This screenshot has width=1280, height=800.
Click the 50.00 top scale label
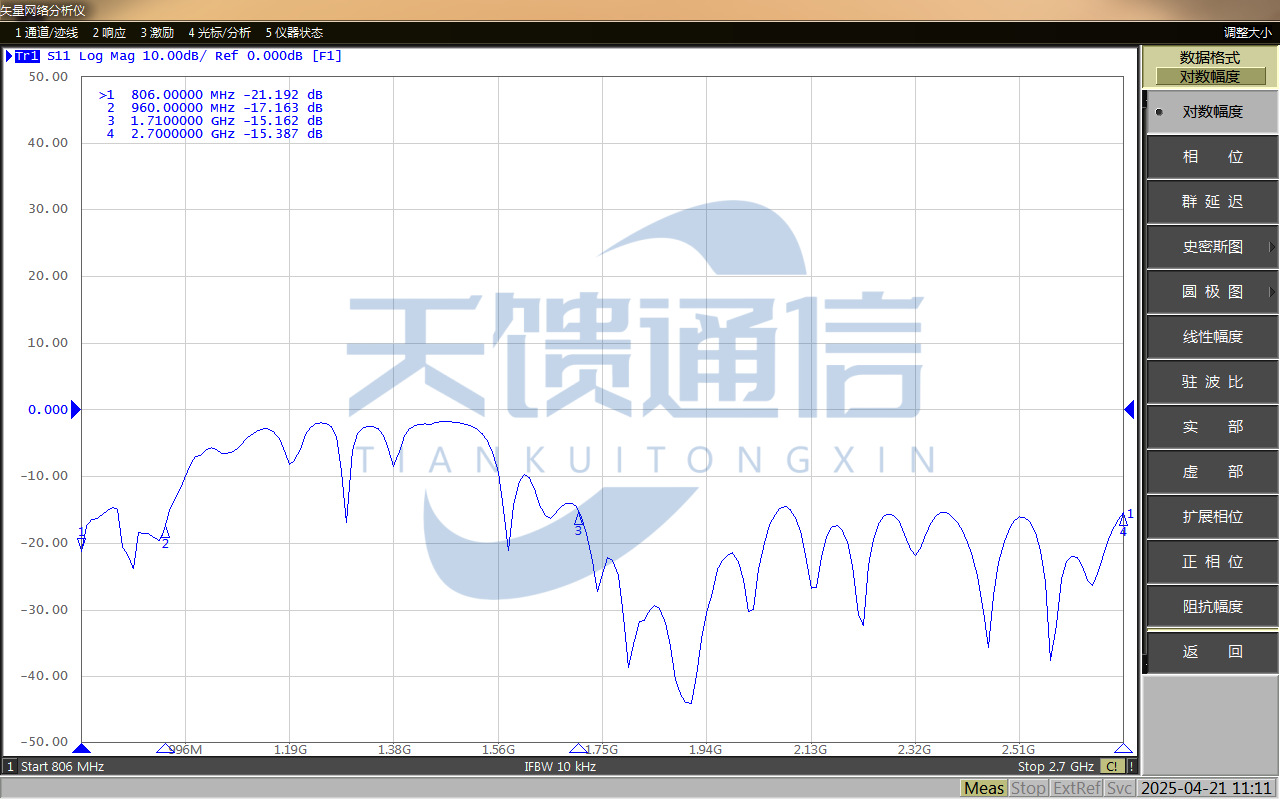tap(48, 76)
